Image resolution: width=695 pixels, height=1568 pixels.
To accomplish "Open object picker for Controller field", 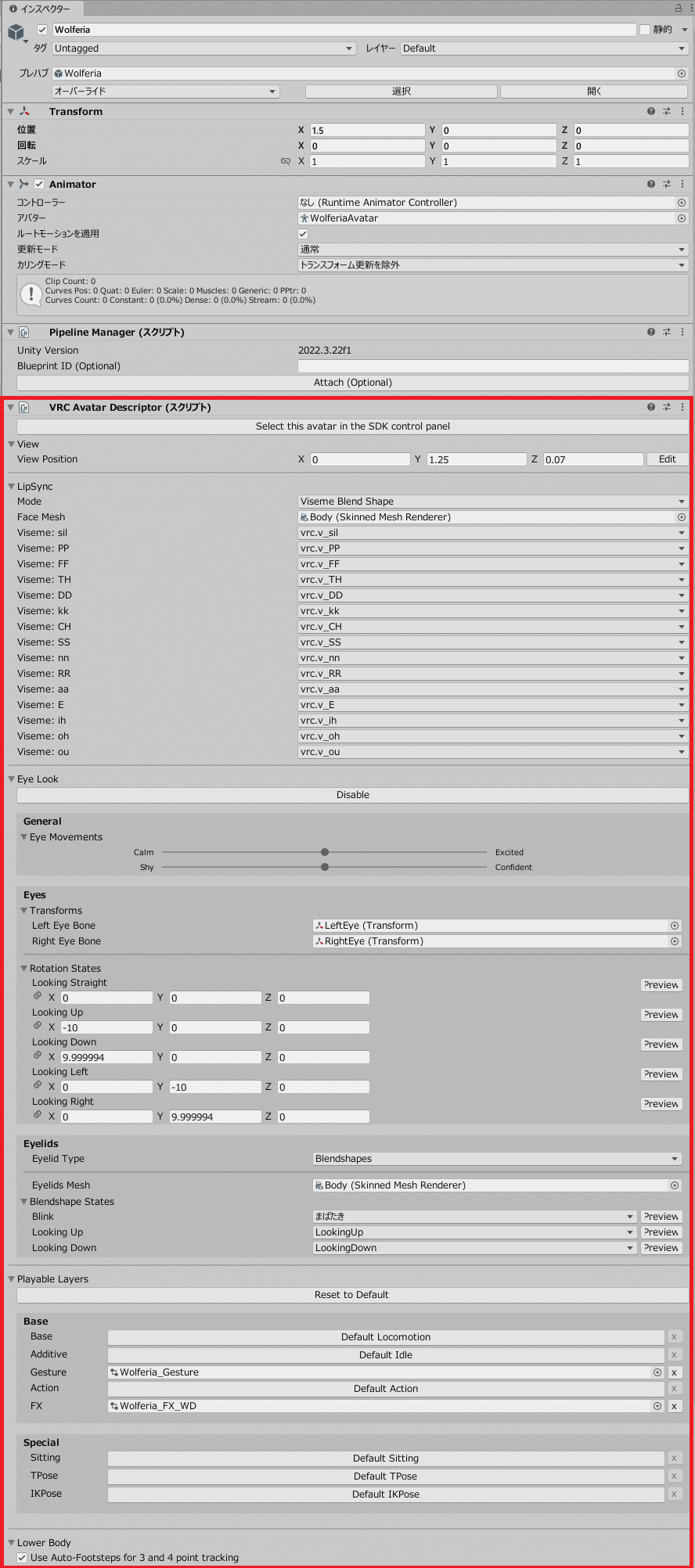I will point(682,202).
